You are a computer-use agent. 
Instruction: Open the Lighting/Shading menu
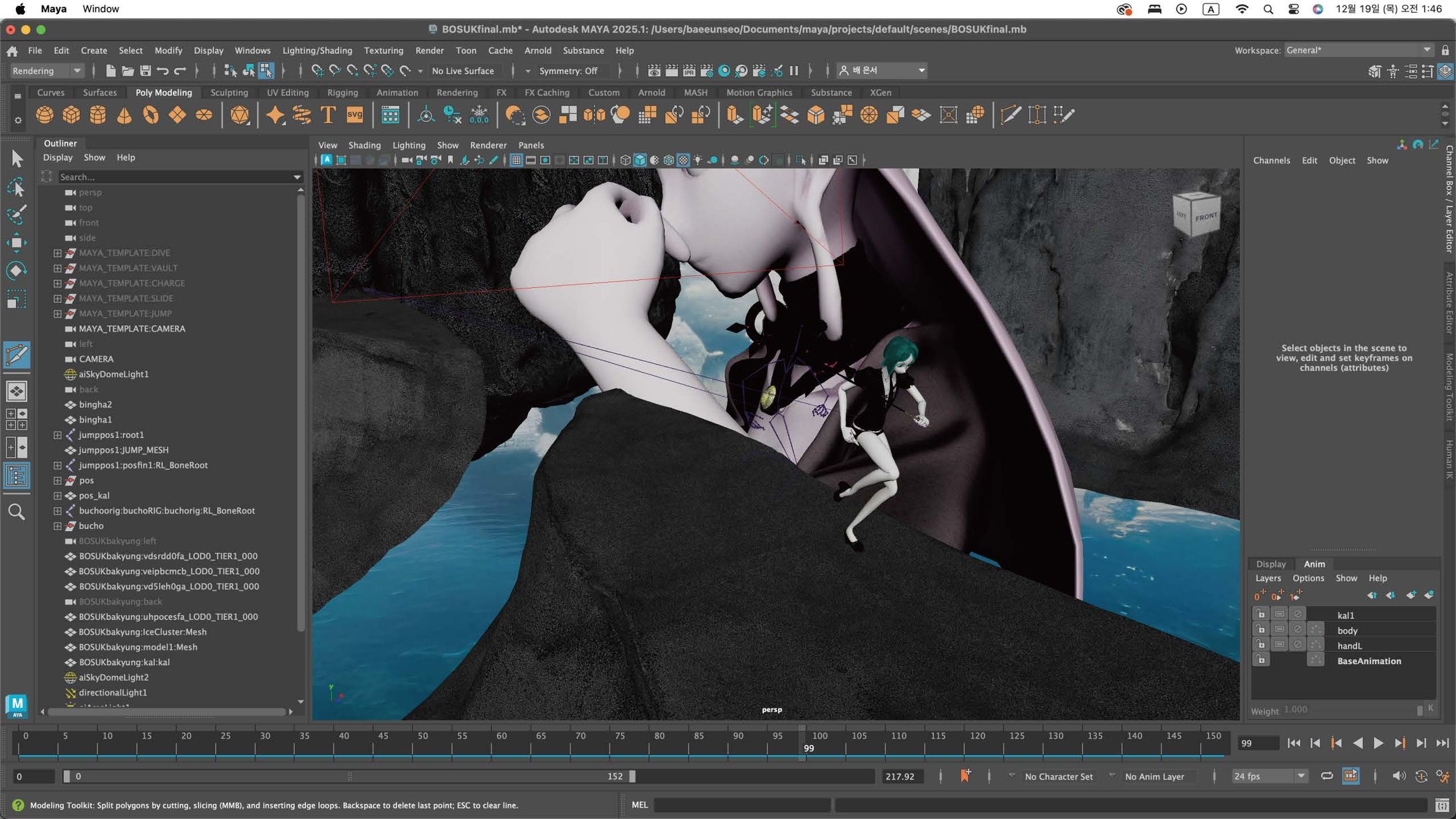(x=317, y=51)
